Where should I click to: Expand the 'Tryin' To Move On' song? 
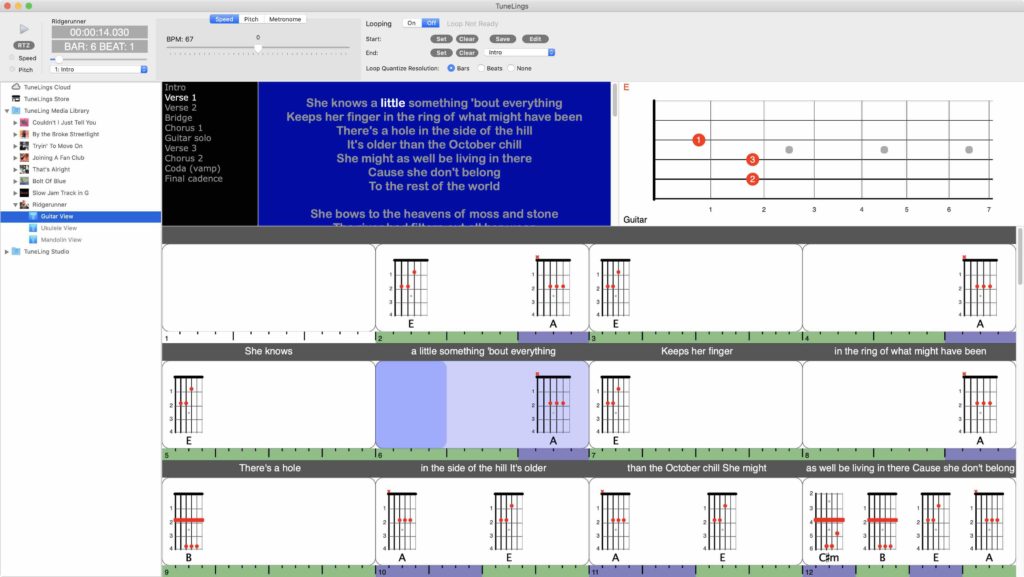point(16,146)
